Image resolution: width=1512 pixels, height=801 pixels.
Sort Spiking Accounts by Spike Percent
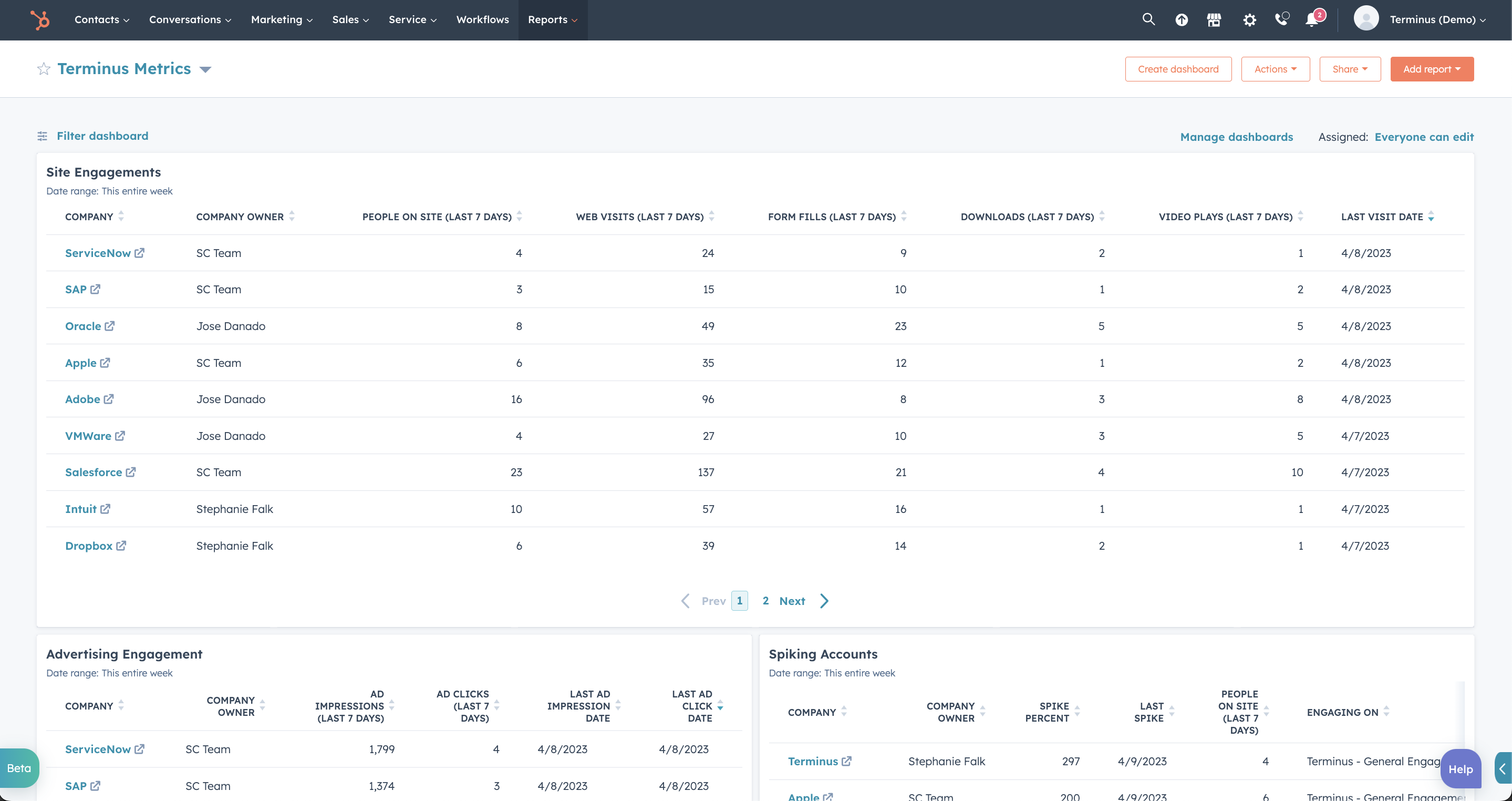point(1077,711)
